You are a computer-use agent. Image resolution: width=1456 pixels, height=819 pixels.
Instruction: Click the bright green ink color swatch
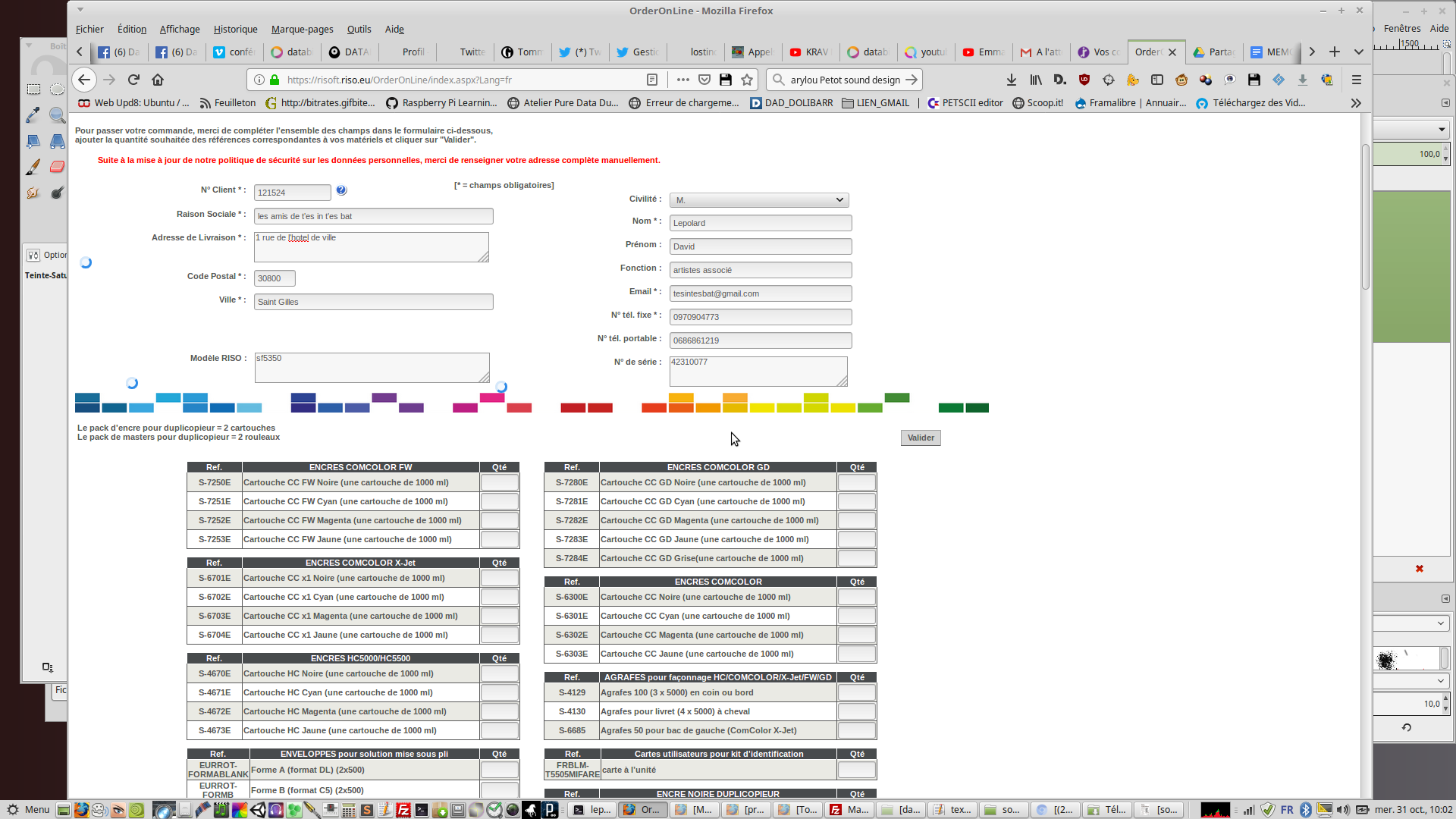pyautogui.click(x=869, y=408)
